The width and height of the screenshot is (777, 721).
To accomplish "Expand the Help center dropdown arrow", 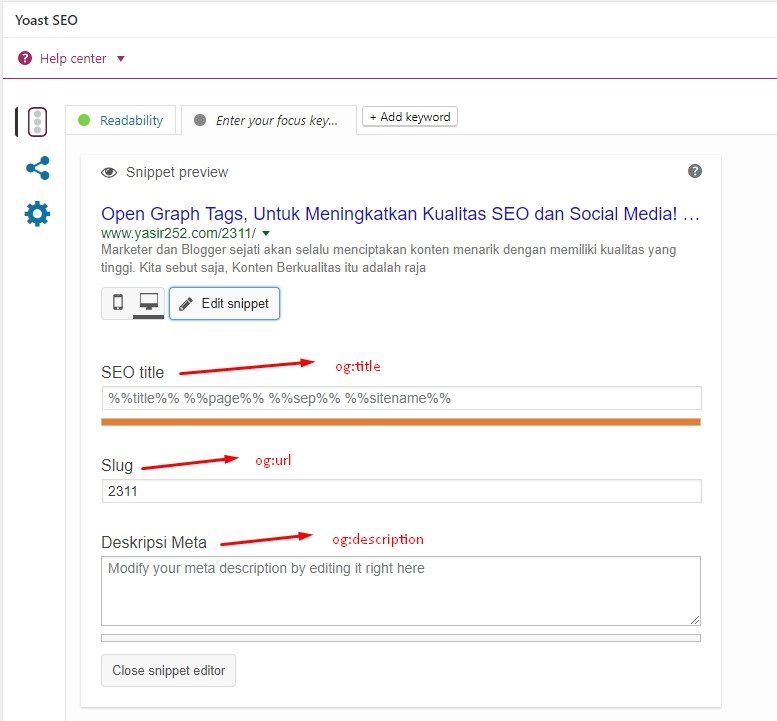I will pos(120,59).
